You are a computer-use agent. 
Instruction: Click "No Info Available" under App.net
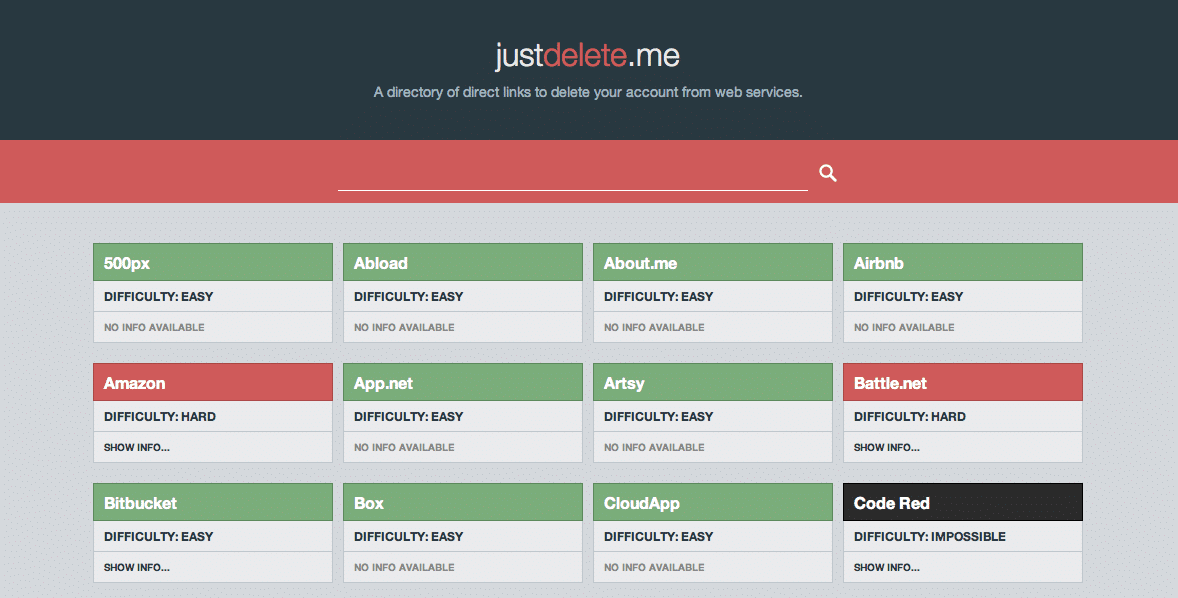404,447
